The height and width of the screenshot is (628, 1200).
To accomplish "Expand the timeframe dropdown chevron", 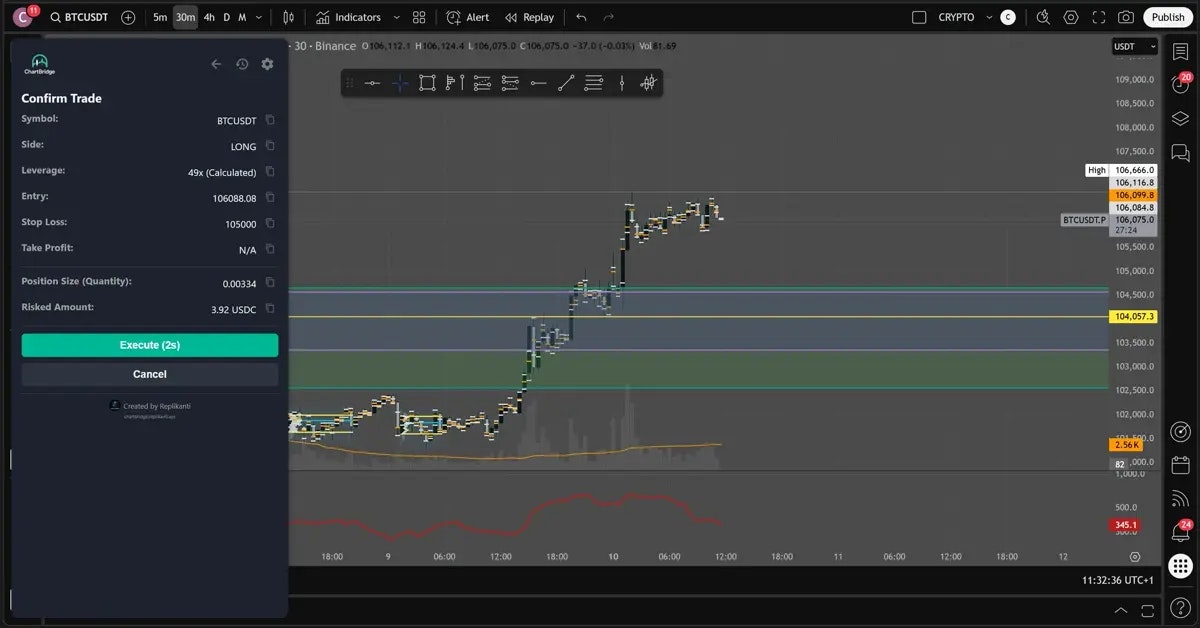I will coord(257,17).
